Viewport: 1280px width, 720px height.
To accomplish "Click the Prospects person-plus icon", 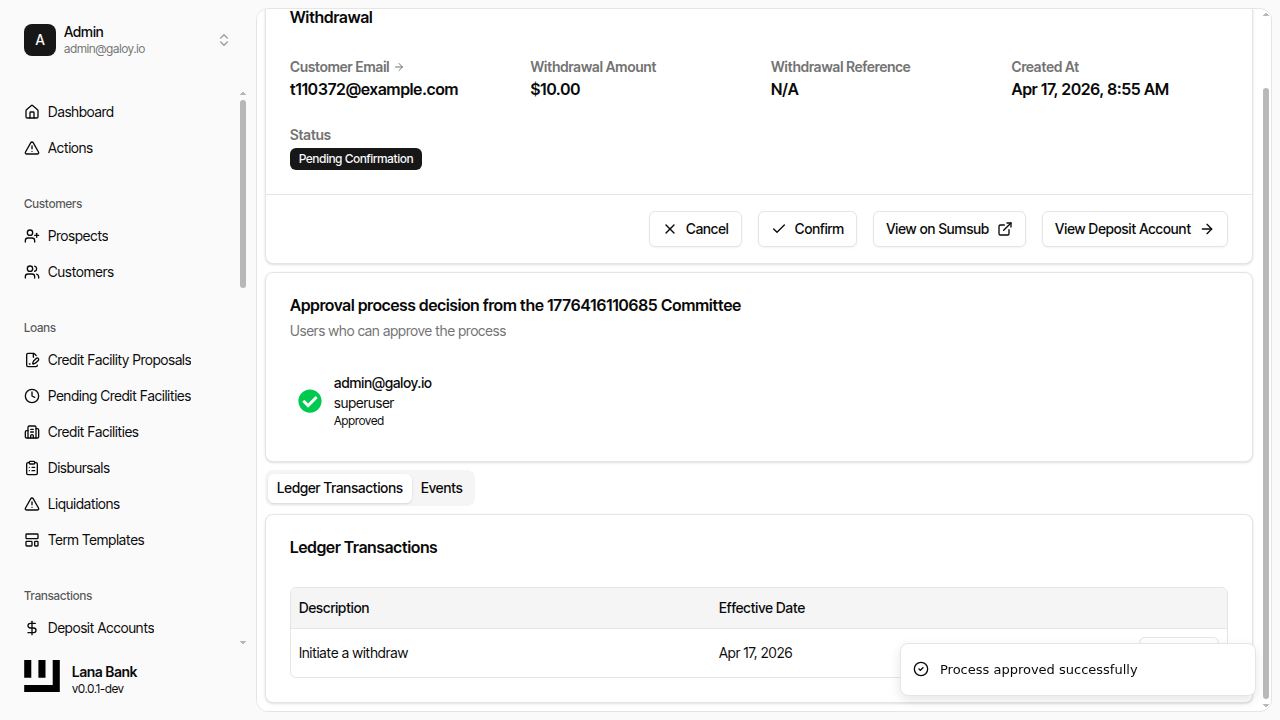I will (32, 236).
